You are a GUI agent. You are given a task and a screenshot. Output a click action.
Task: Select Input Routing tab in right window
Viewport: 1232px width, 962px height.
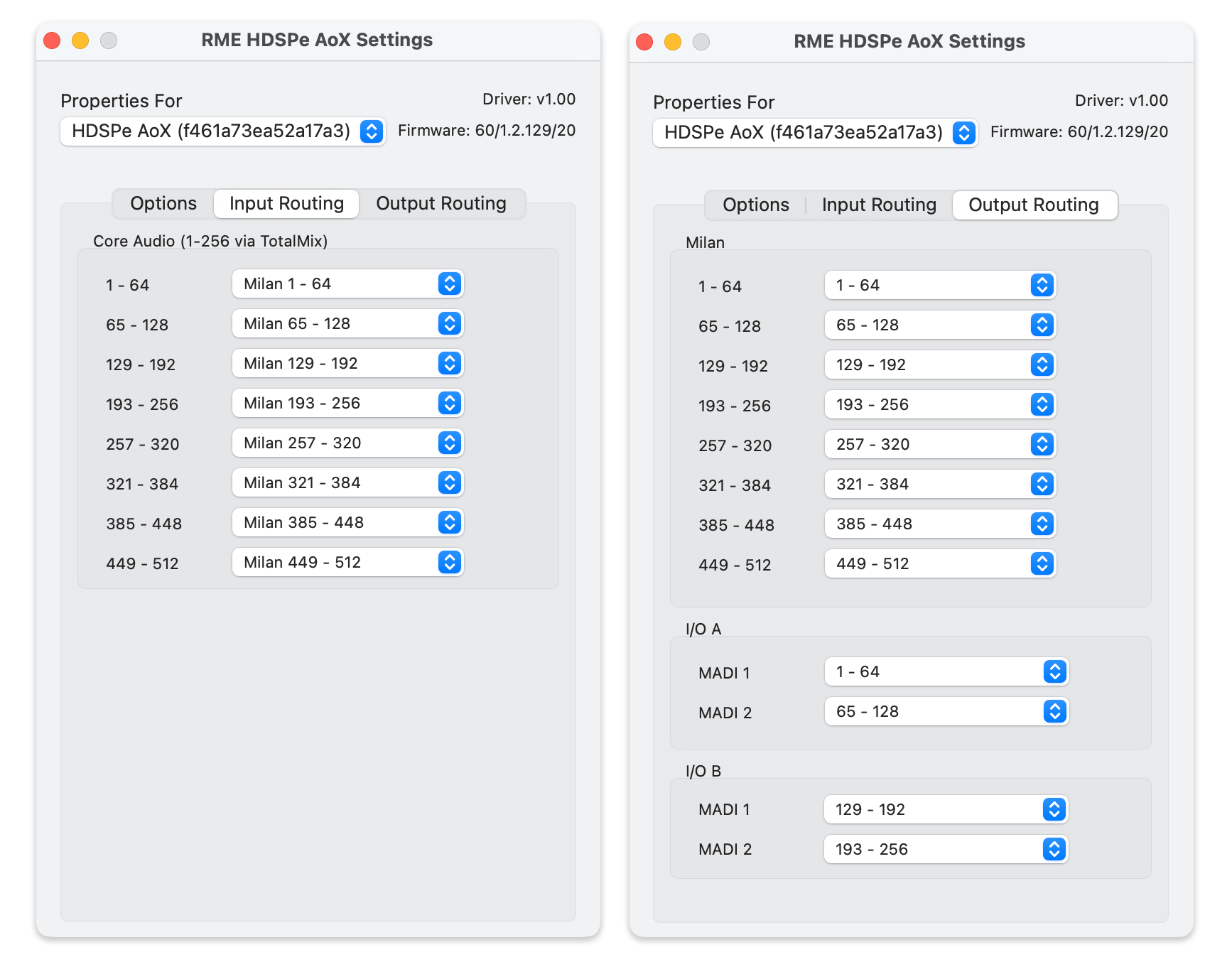(x=879, y=205)
